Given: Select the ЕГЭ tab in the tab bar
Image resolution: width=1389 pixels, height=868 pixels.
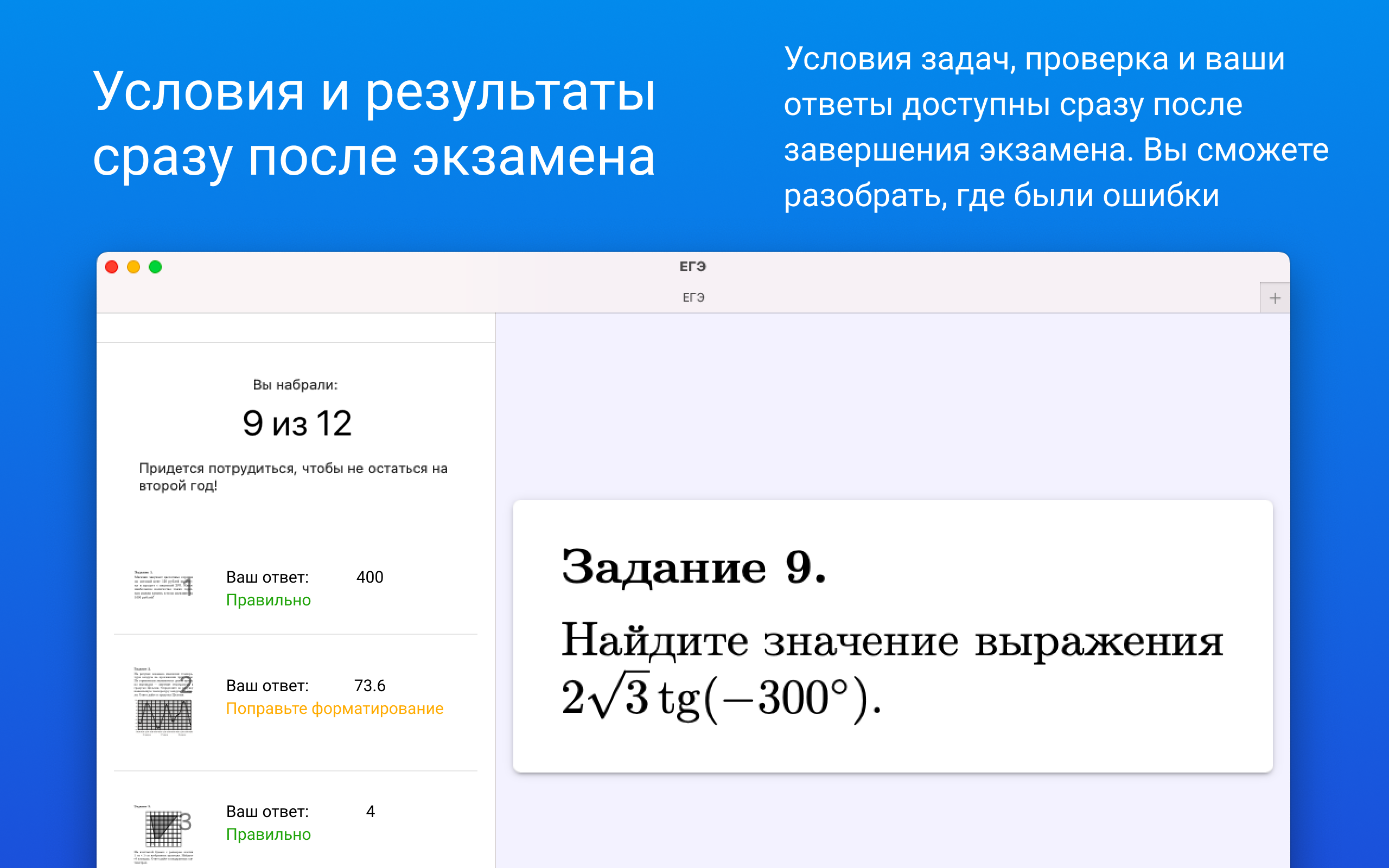Looking at the screenshot, I should pyautogui.click(x=693, y=297).
